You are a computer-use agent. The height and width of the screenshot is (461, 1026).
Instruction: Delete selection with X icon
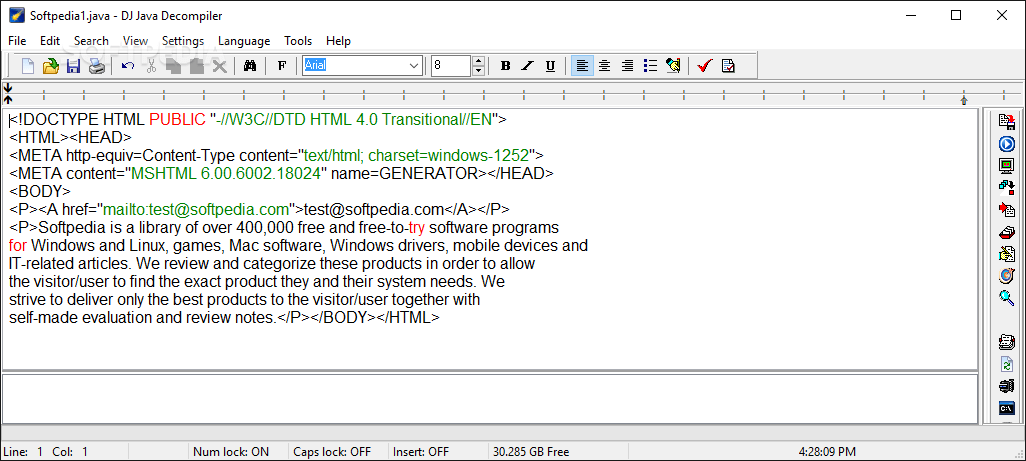219,66
